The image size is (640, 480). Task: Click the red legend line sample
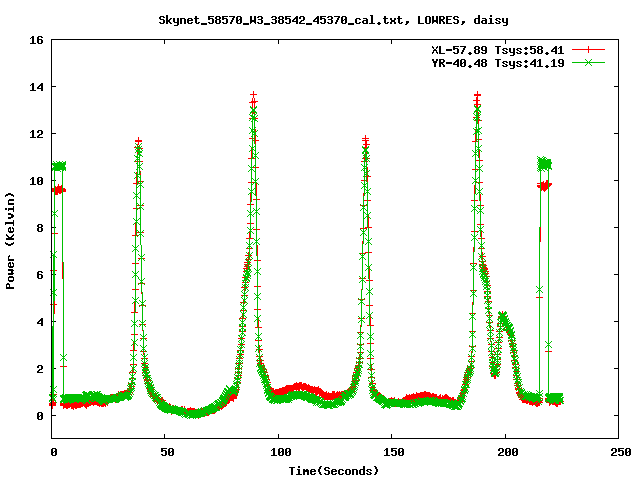tap(588, 50)
